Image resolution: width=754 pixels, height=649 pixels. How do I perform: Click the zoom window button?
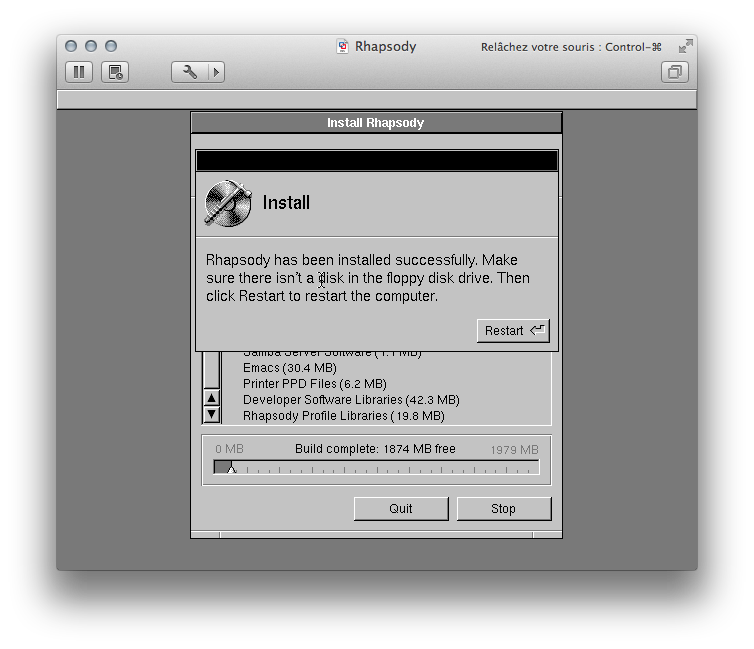pos(111,46)
